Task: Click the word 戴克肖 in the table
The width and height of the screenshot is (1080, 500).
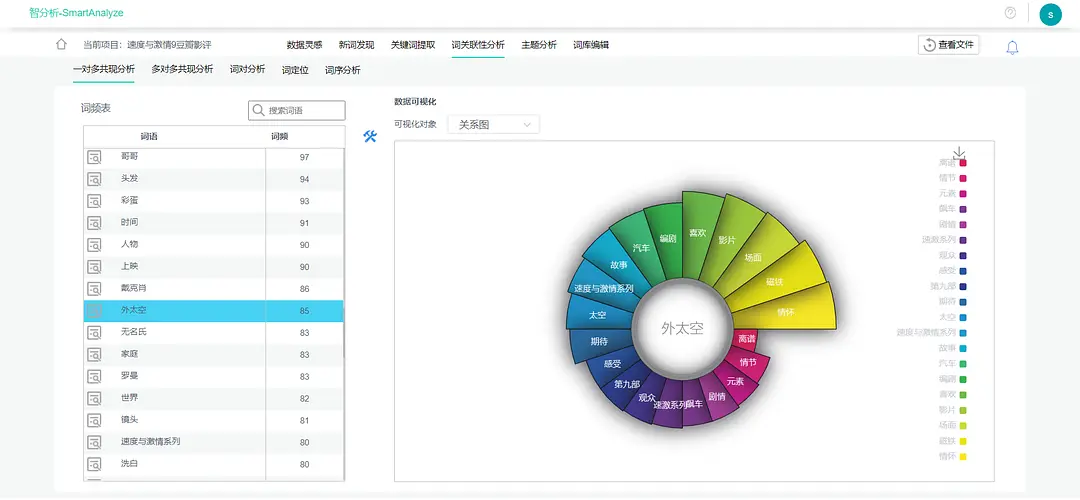Action: [134, 289]
